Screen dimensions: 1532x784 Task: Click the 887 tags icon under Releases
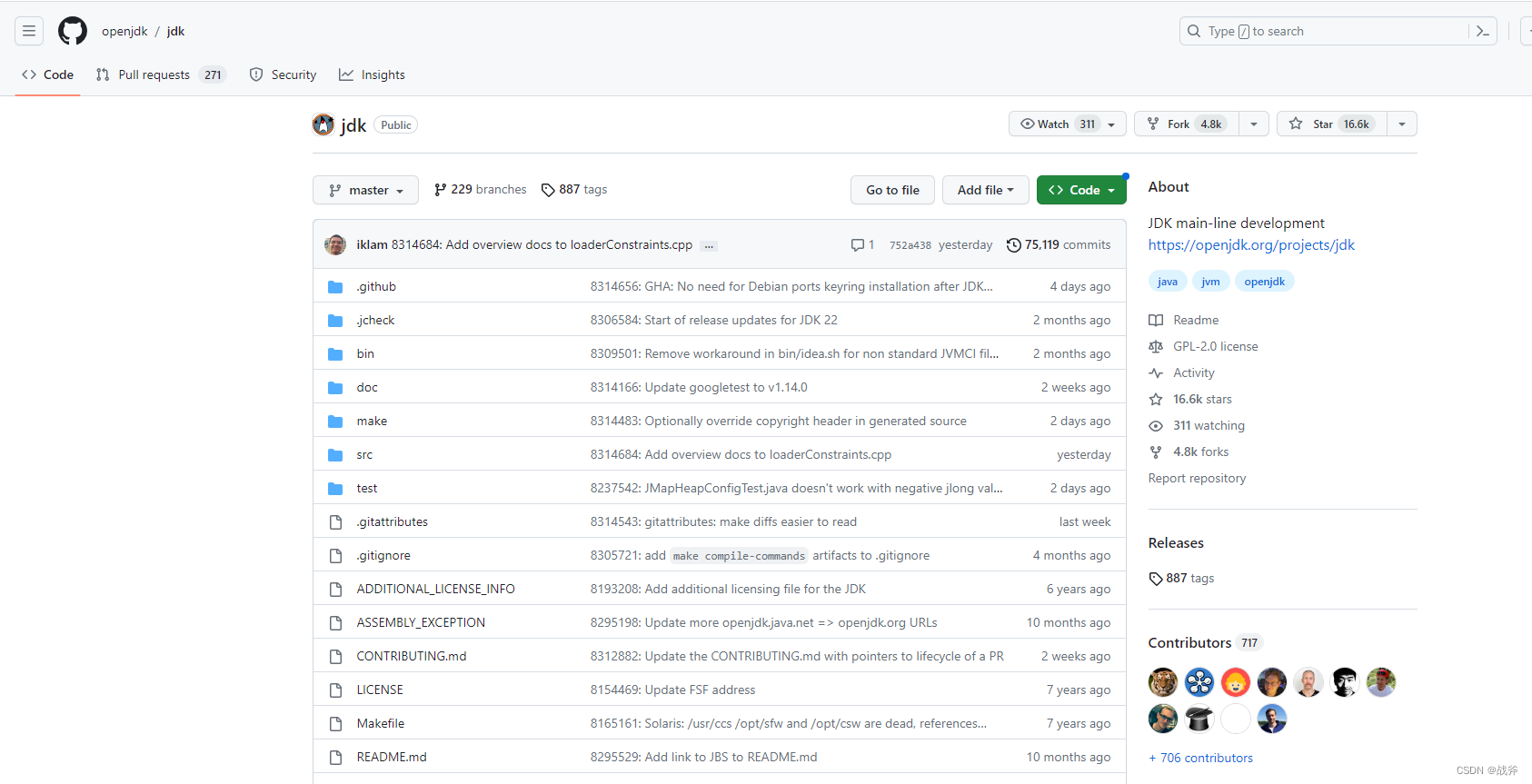[x=1156, y=578]
